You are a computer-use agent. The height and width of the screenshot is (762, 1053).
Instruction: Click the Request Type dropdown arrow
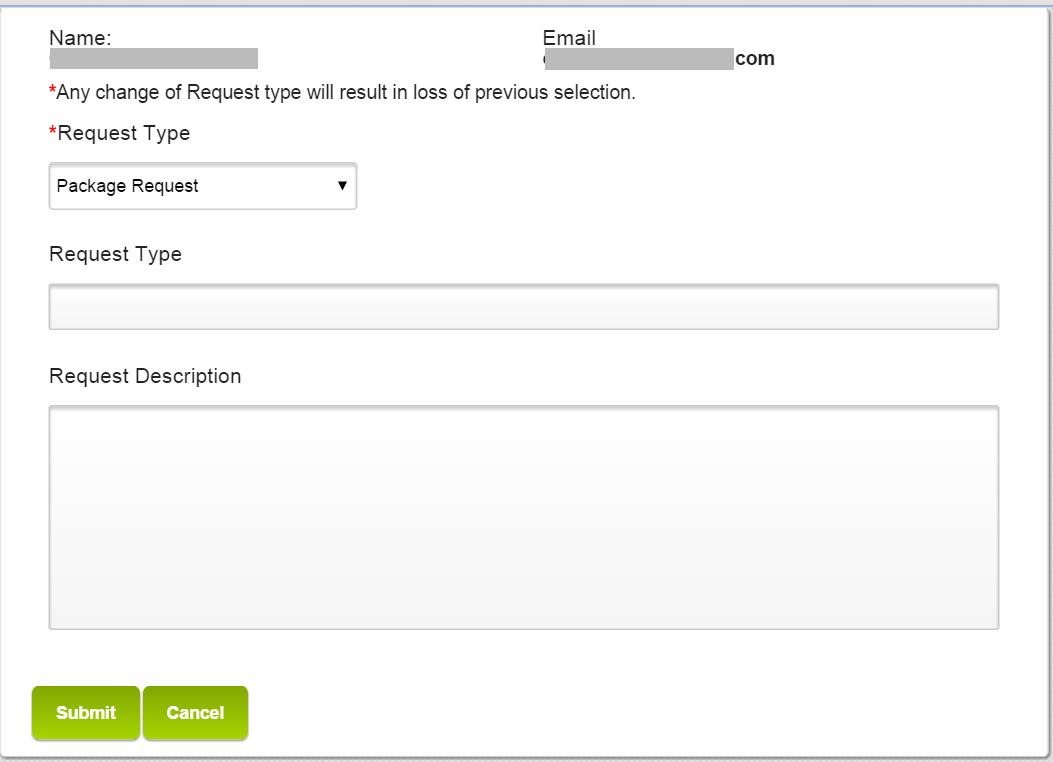(342, 186)
